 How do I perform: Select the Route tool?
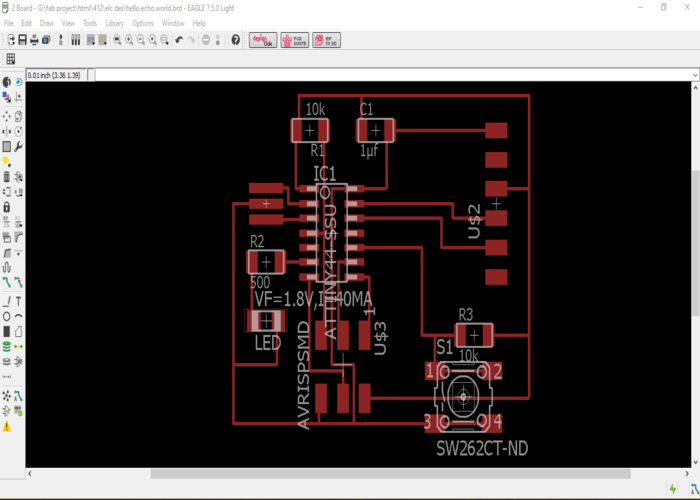click(7, 282)
